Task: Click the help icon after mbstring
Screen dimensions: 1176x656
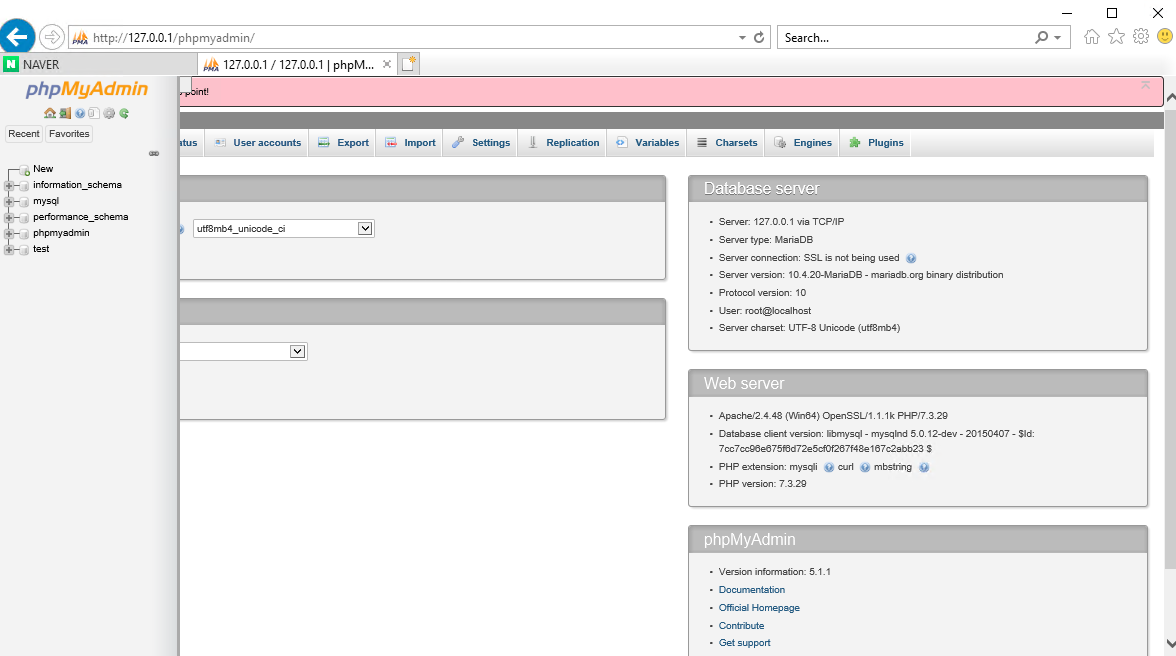Action: click(924, 467)
